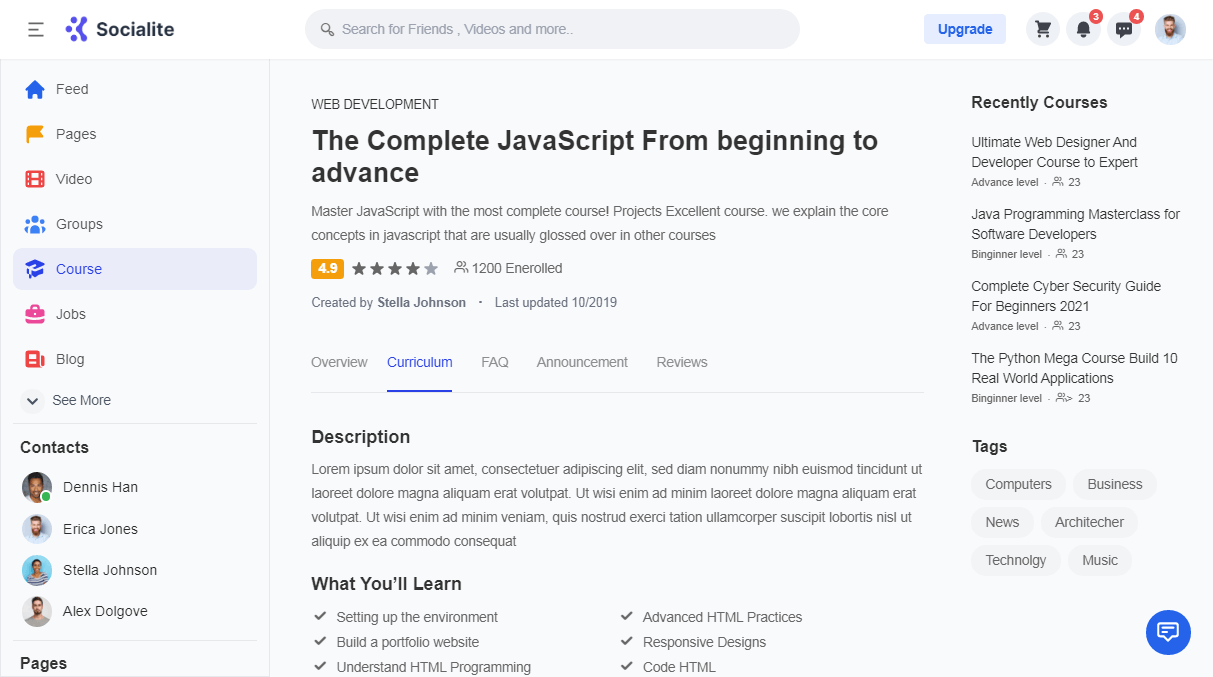The image size is (1213, 677).
Task: Select the Computers tag
Action: pos(1018,484)
